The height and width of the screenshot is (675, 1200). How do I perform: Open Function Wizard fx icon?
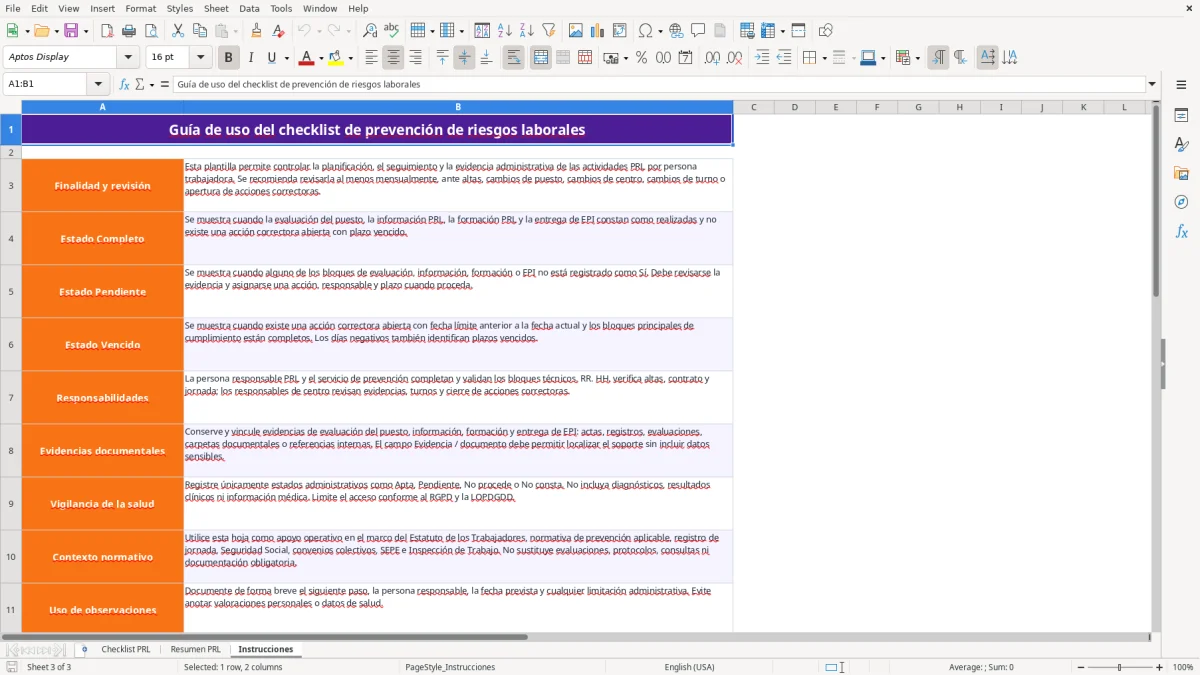125,85
